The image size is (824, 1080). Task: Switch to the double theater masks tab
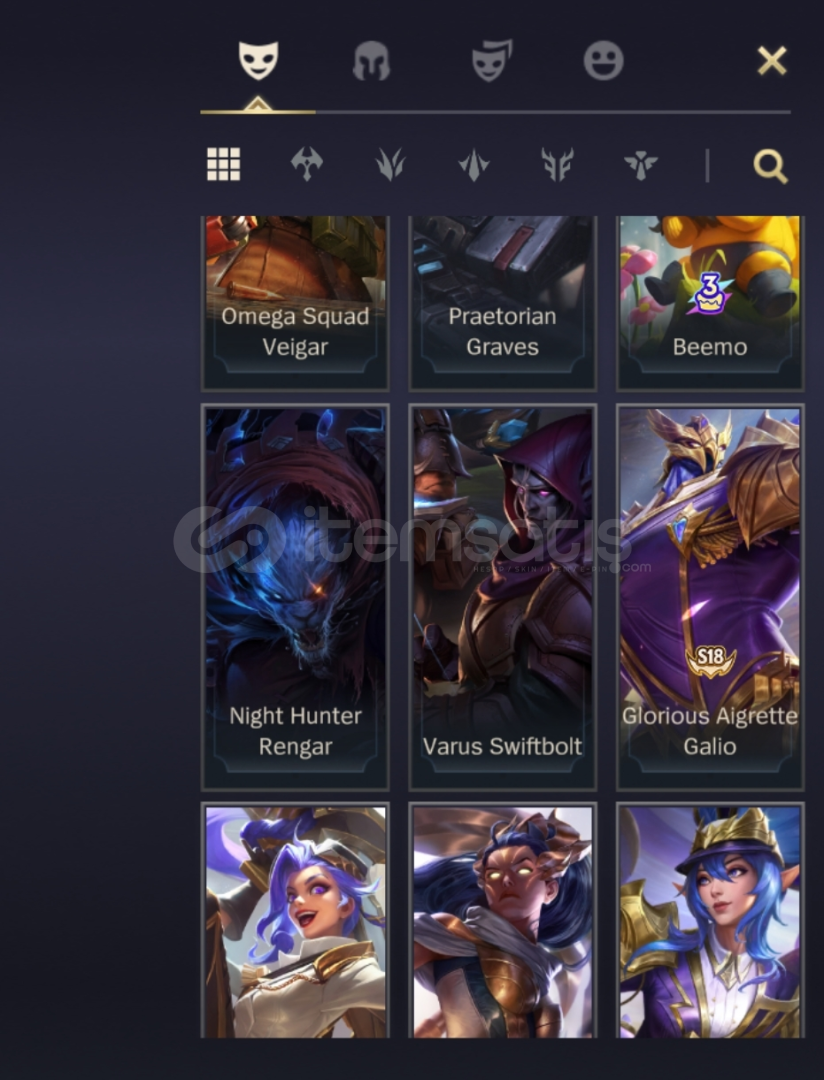[491, 61]
